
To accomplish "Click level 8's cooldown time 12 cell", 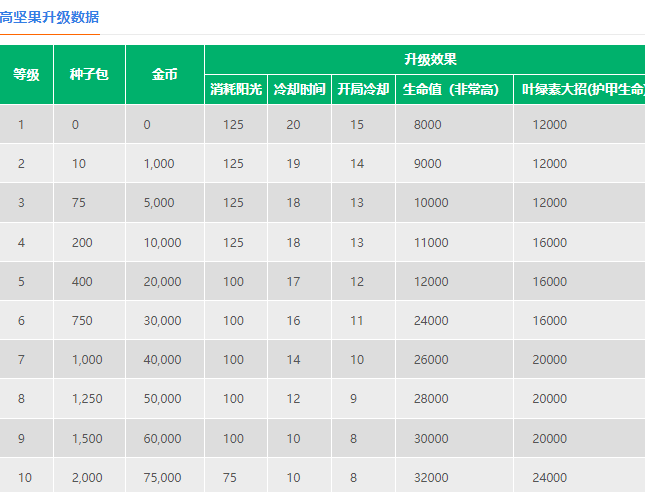I will pos(299,399).
